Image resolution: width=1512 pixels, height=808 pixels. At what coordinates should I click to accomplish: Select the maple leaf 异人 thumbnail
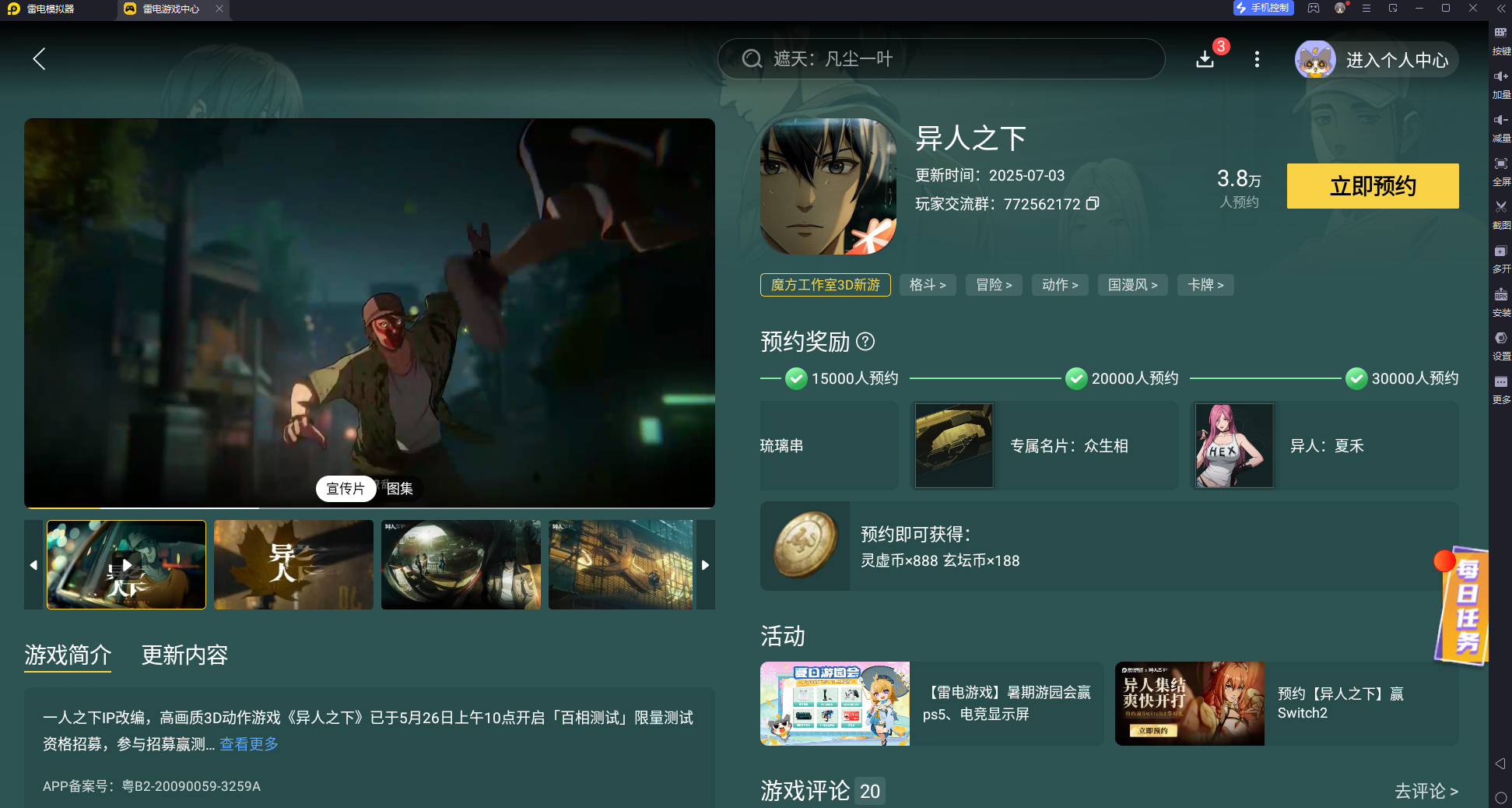click(x=293, y=564)
